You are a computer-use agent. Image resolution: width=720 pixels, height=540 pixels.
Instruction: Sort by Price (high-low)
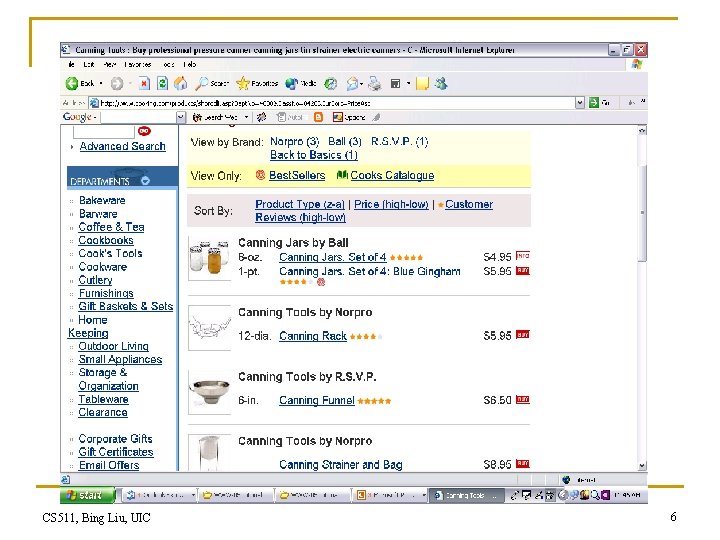pyautogui.click(x=391, y=204)
